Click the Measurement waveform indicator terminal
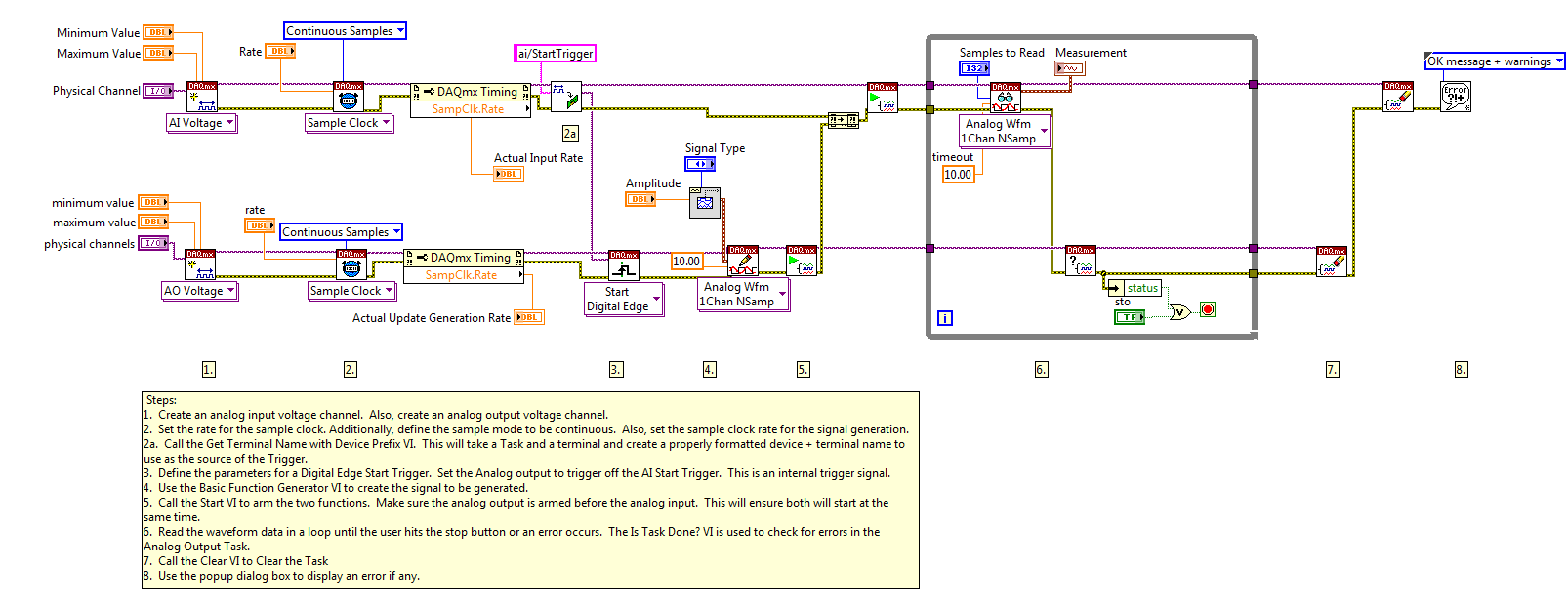This screenshot has height=608, width=1568. 1070,68
